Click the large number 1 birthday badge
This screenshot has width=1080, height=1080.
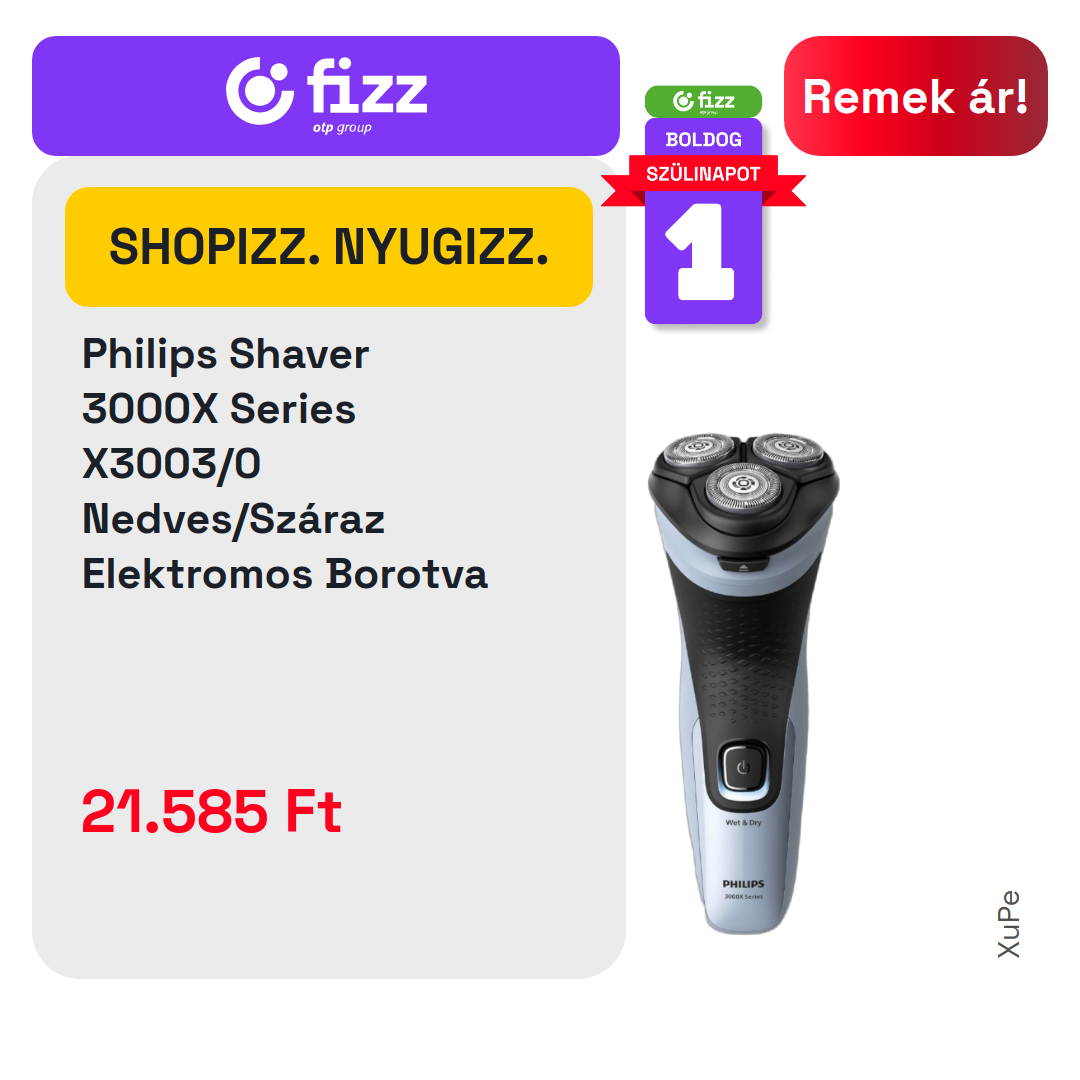[x=703, y=252]
